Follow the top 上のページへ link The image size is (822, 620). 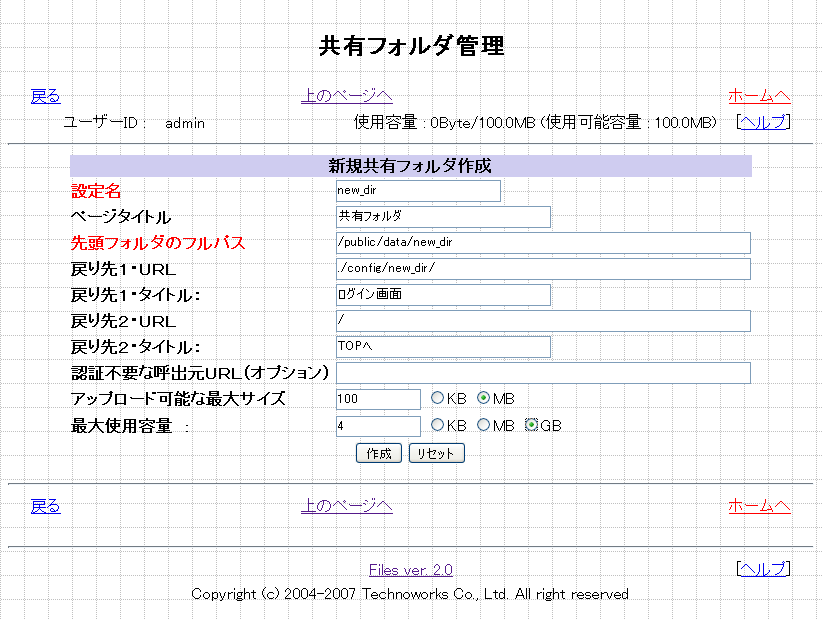346,96
